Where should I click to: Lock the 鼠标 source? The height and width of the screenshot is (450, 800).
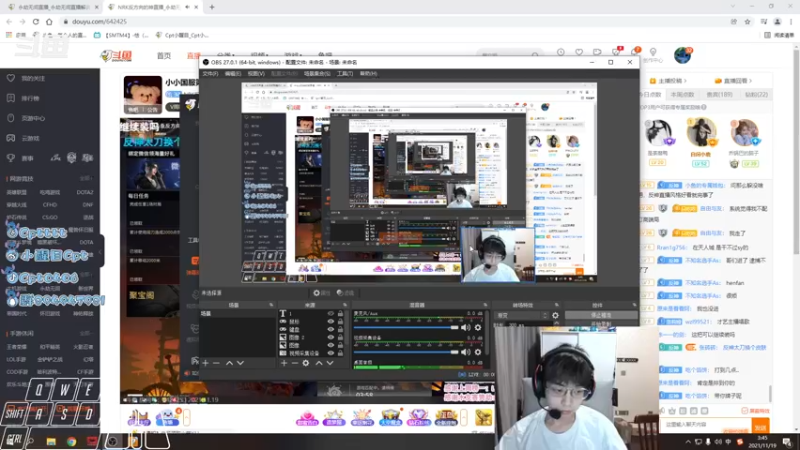point(340,321)
